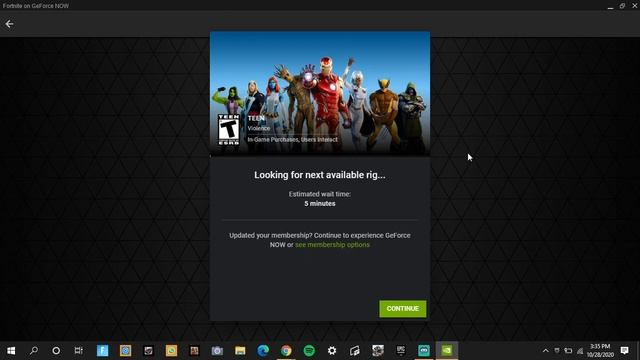Viewport: 640px width, 360px height.
Task: Open Epic Games Launcher on taskbar
Action: tap(401, 350)
